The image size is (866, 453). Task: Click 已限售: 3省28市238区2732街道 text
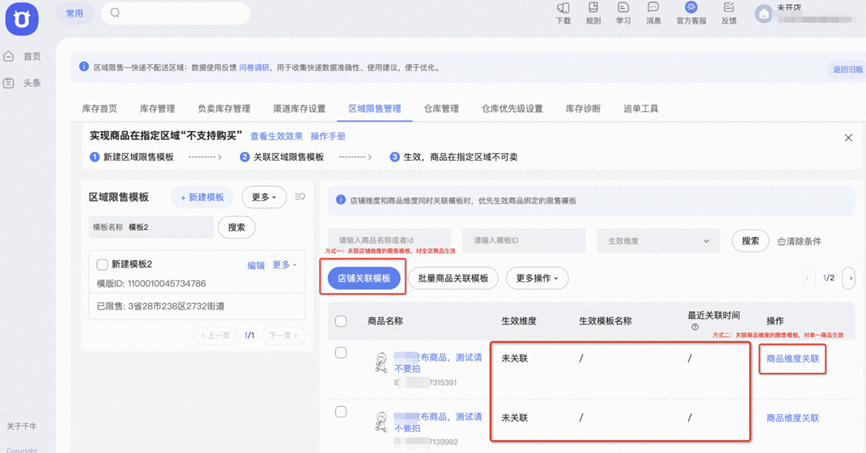pos(161,306)
